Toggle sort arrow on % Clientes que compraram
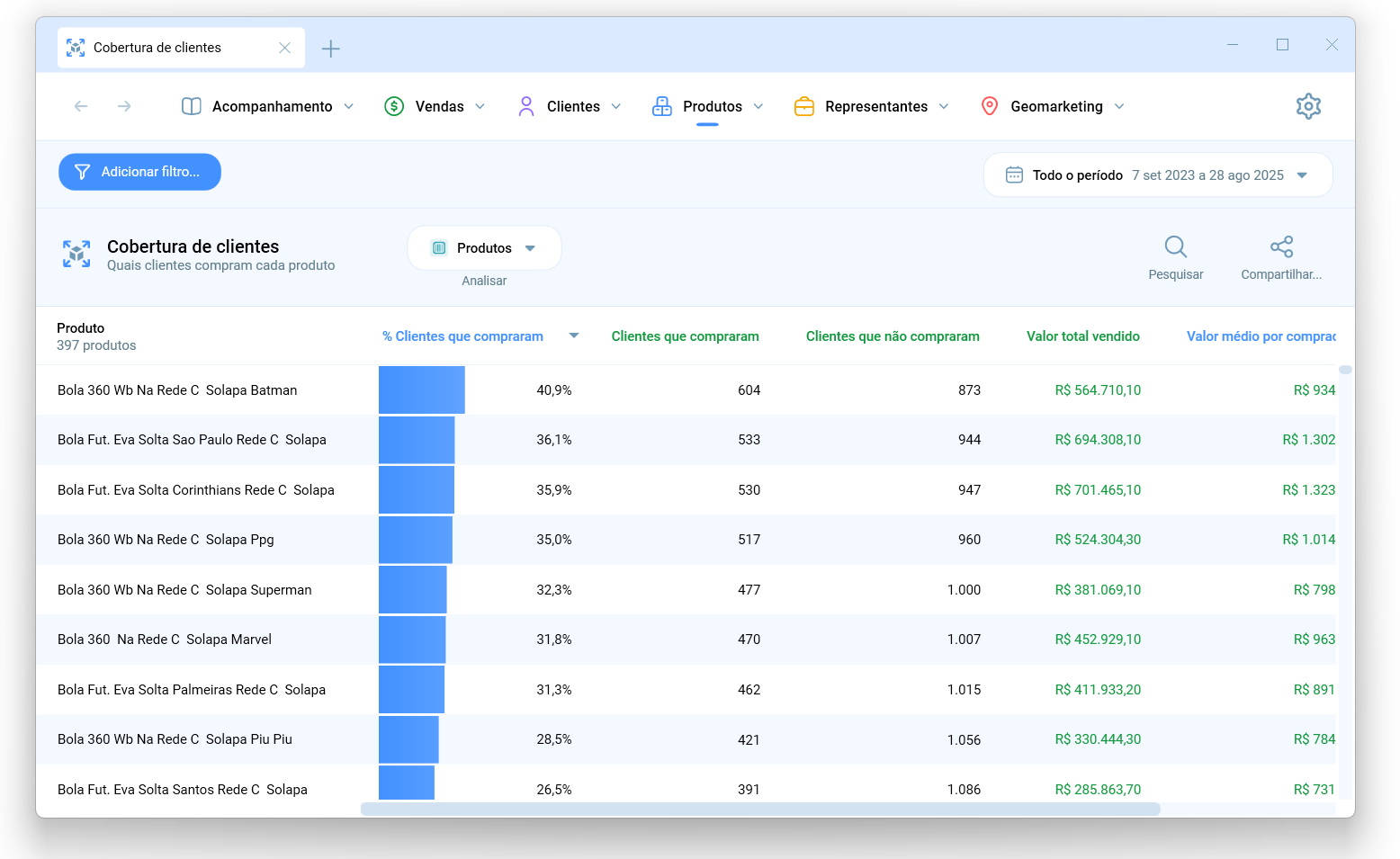The width and height of the screenshot is (1400, 859). point(574,336)
